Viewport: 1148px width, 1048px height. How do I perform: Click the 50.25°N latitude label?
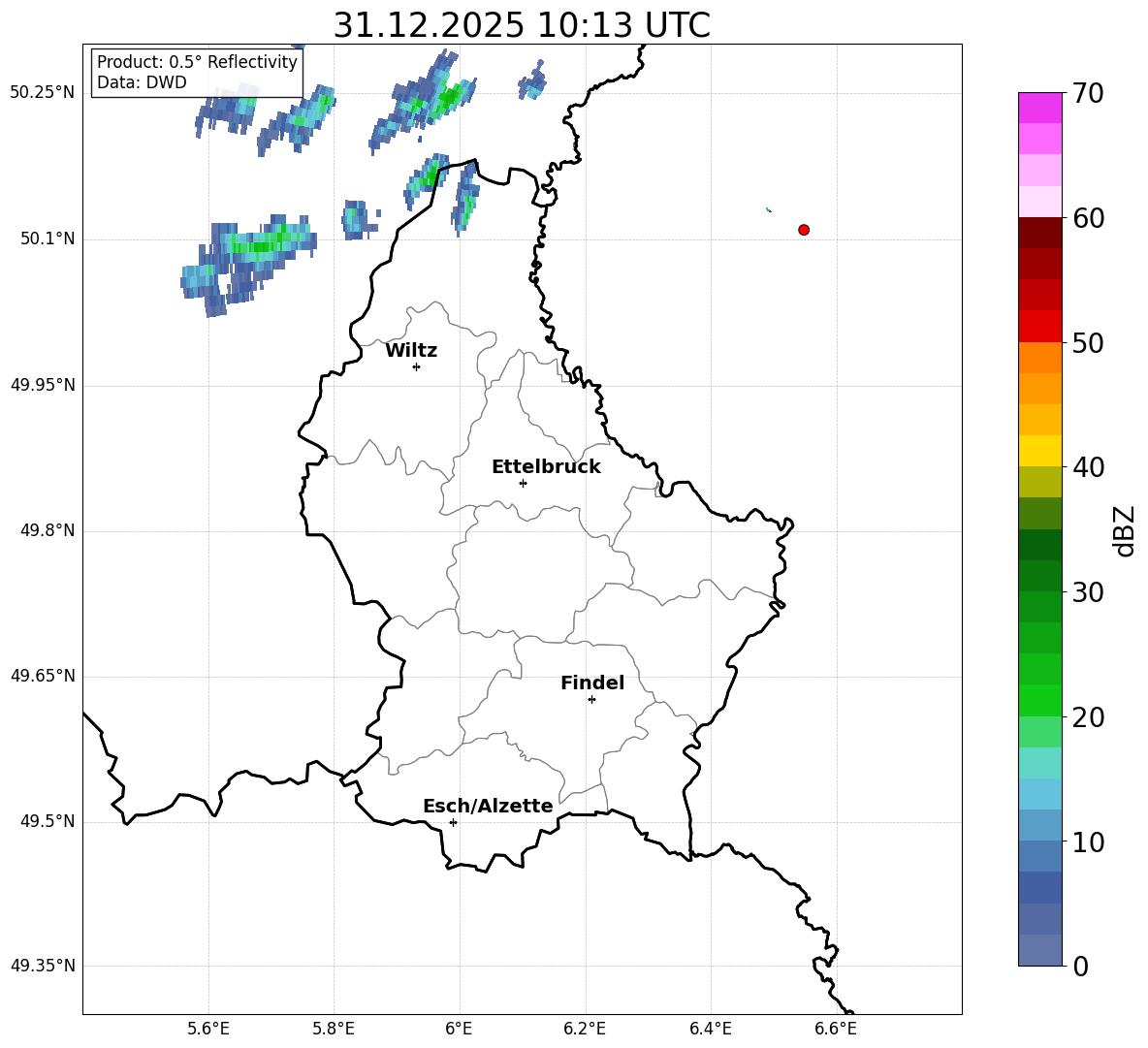click(43, 93)
